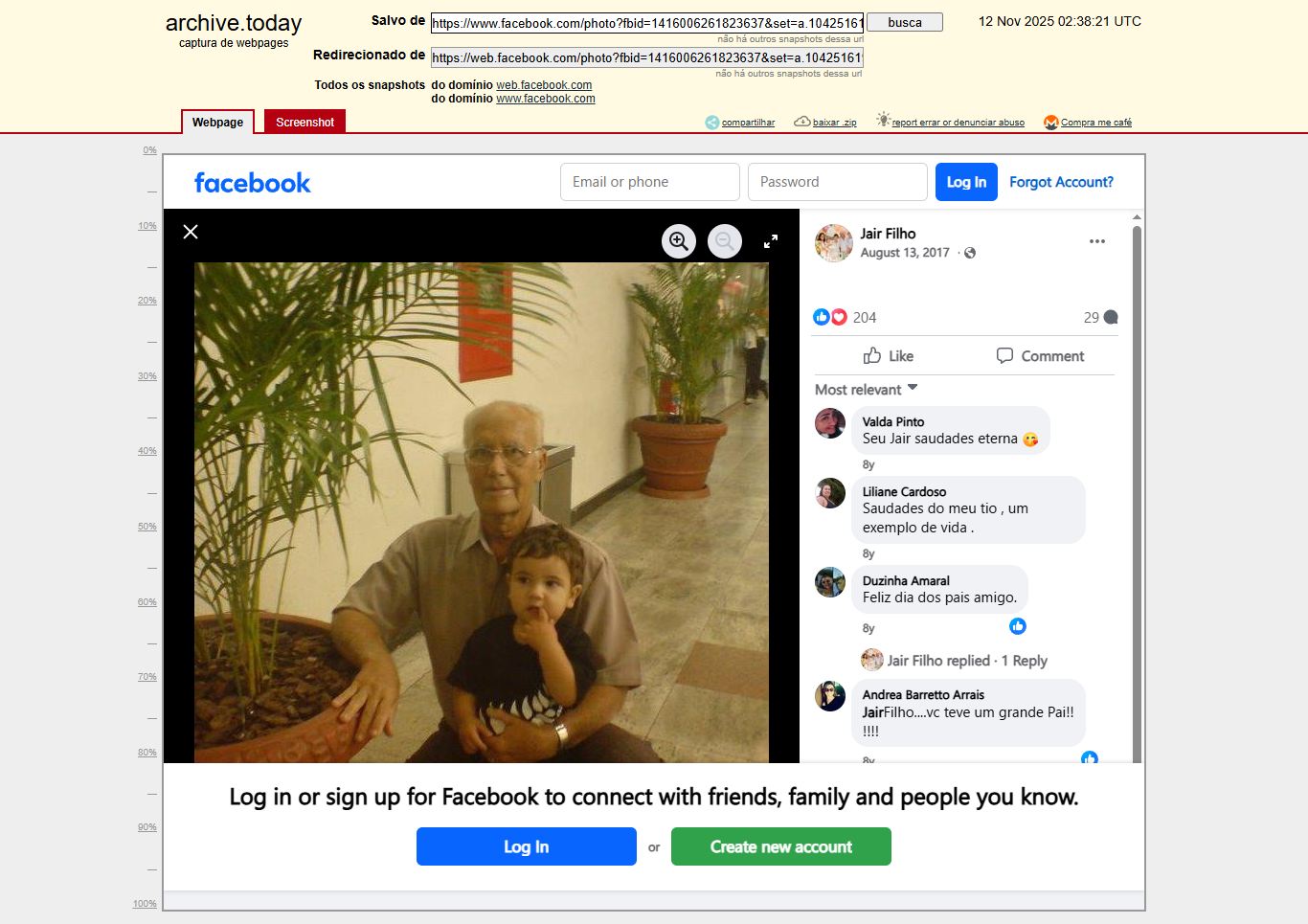Image resolution: width=1308 pixels, height=924 pixels.
Task: Close the photo viewer with X icon
Action: 191,232
